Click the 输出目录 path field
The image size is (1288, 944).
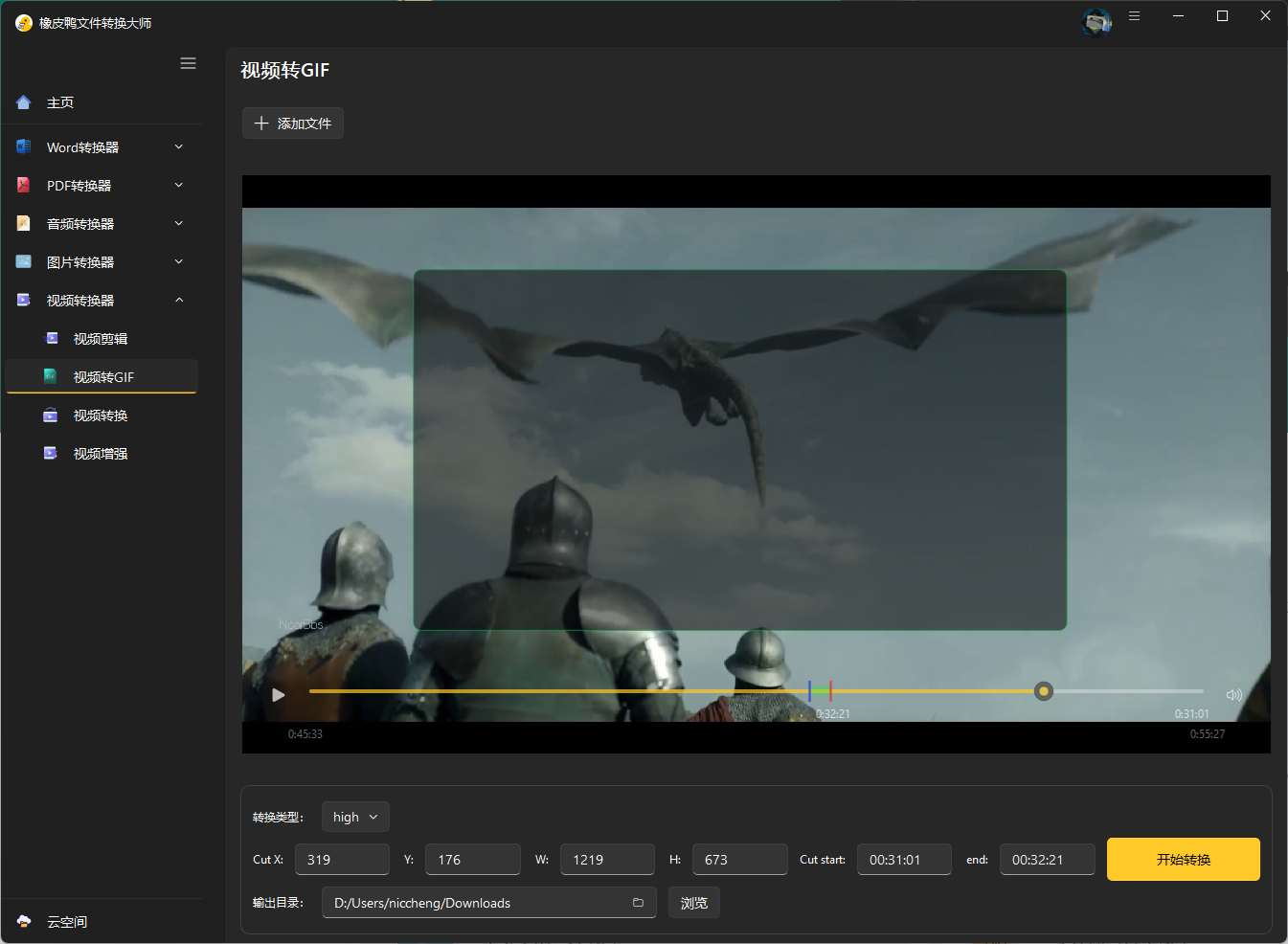tap(488, 903)
